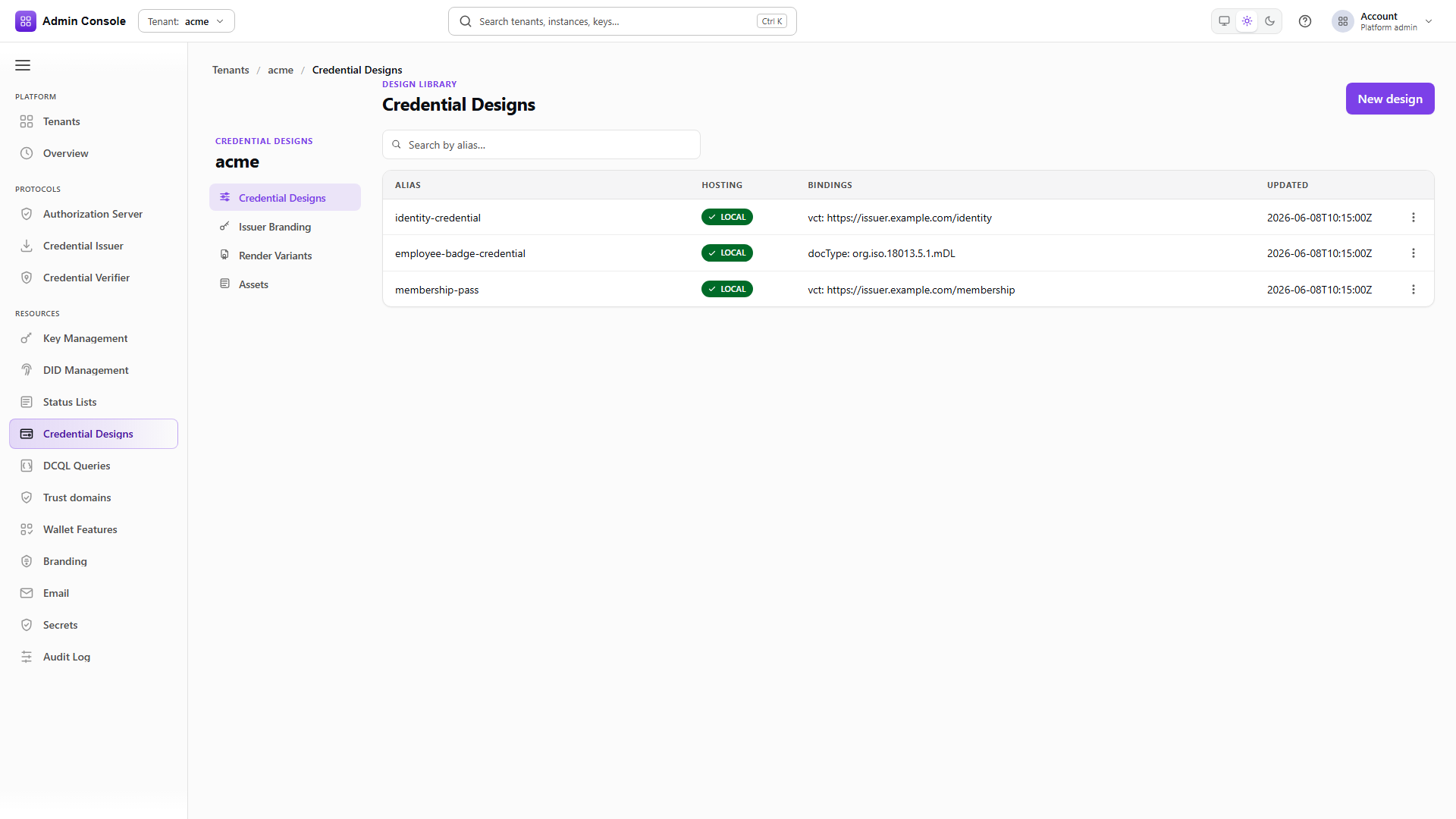
Task: Focus the Search by alias field
Action: tap(541, 144)
